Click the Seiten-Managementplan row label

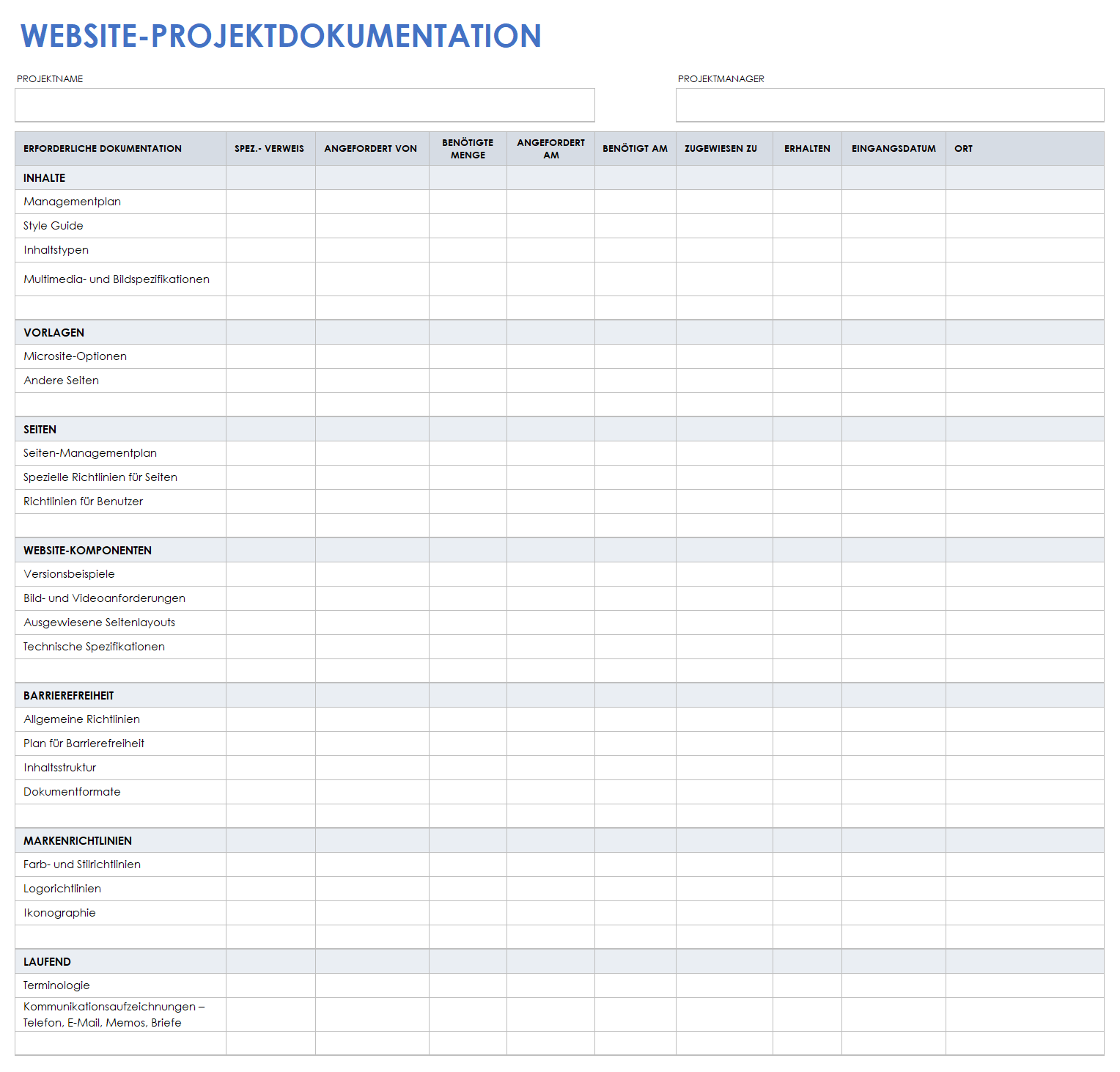[x=90, y=453]
